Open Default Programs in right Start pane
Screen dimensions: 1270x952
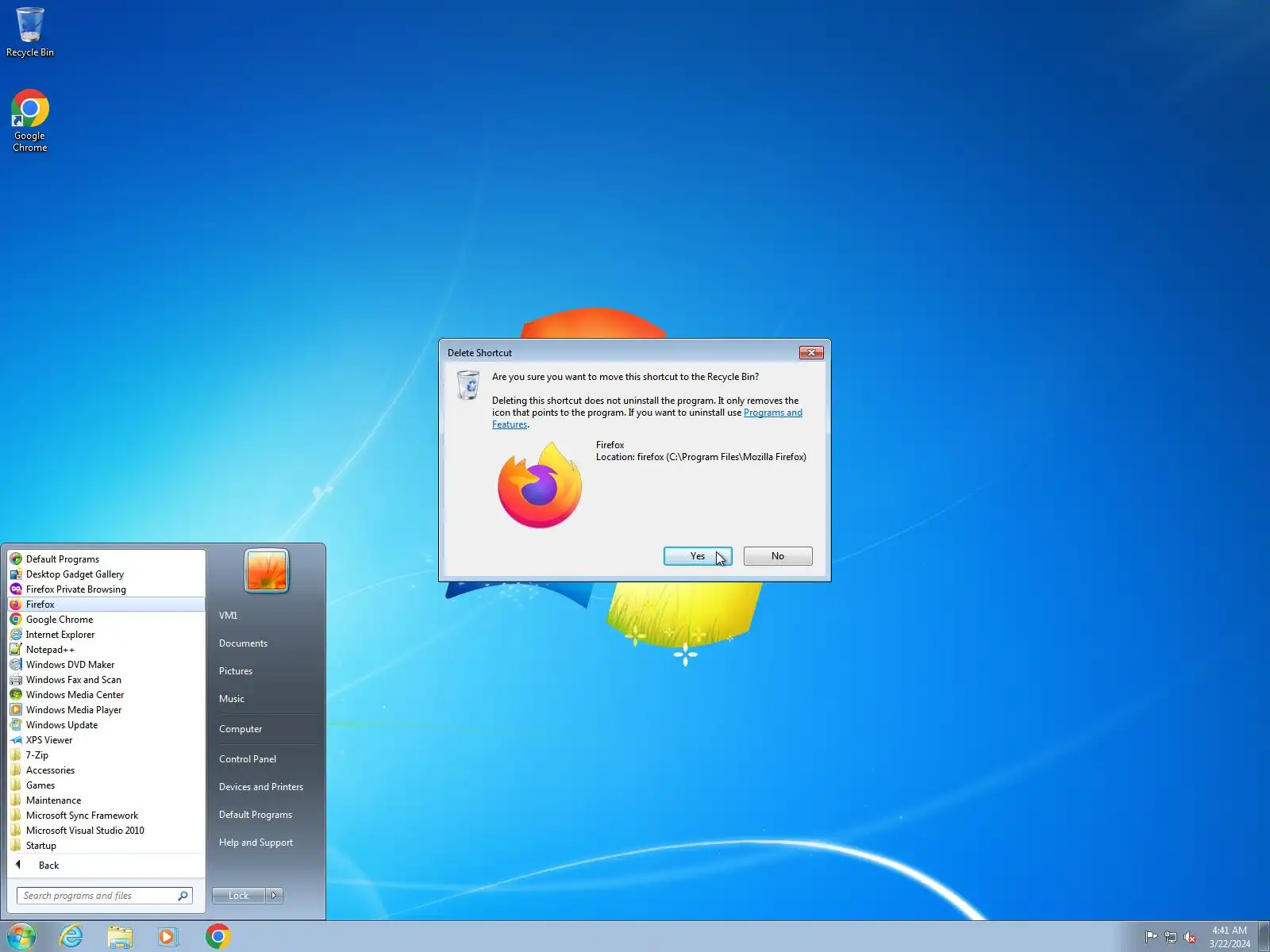click(256, 815)
